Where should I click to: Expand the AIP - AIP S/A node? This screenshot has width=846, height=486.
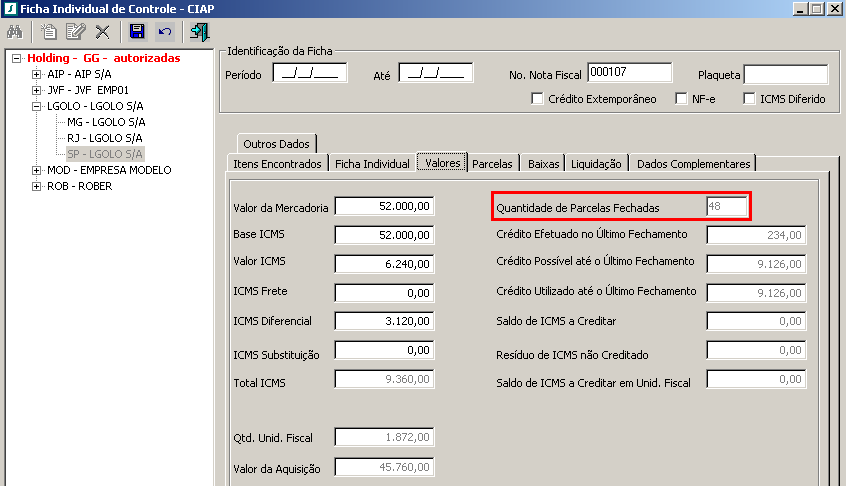(x=37, y=74)
